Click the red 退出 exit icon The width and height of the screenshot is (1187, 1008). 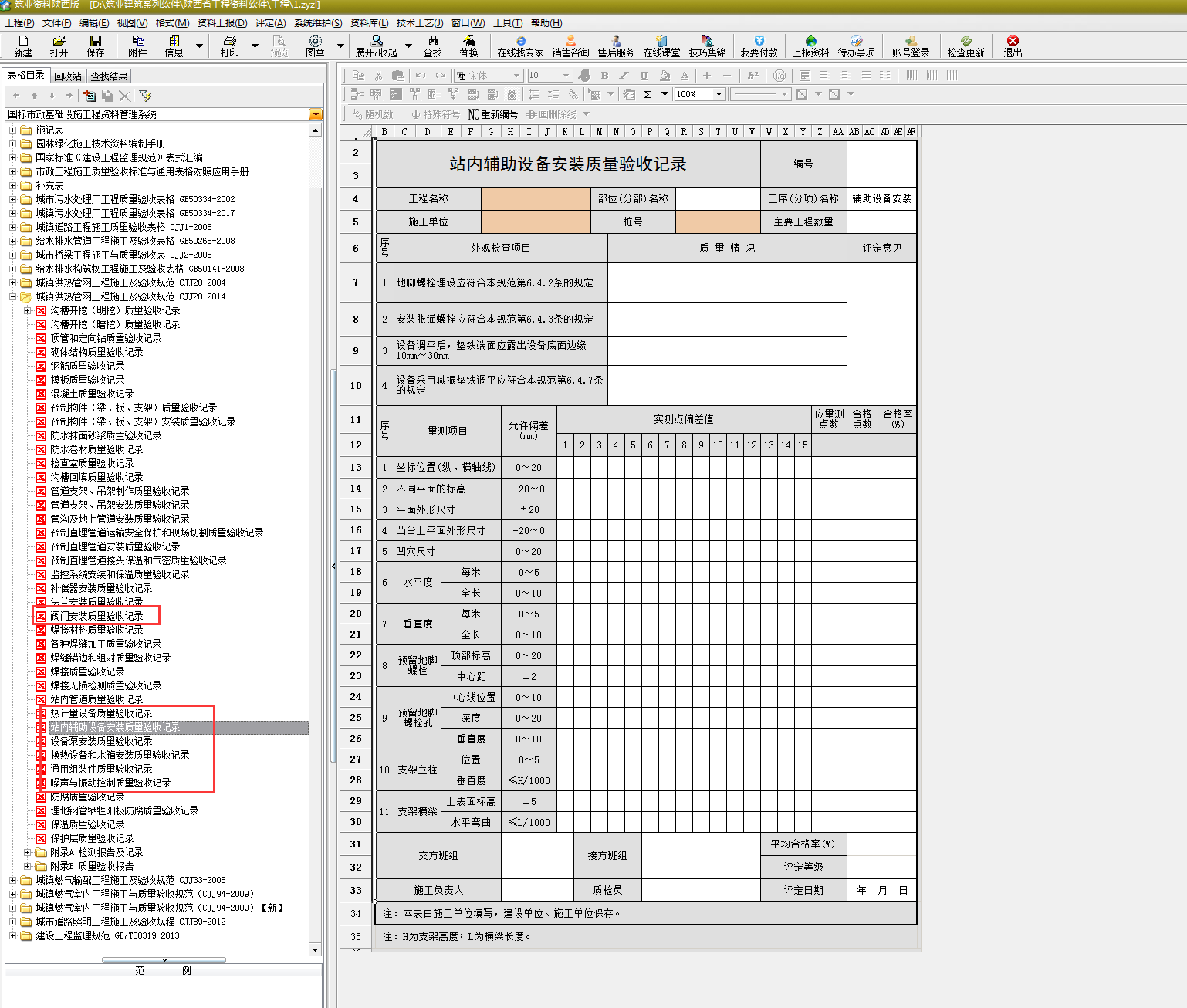(x=1013, y=46)
